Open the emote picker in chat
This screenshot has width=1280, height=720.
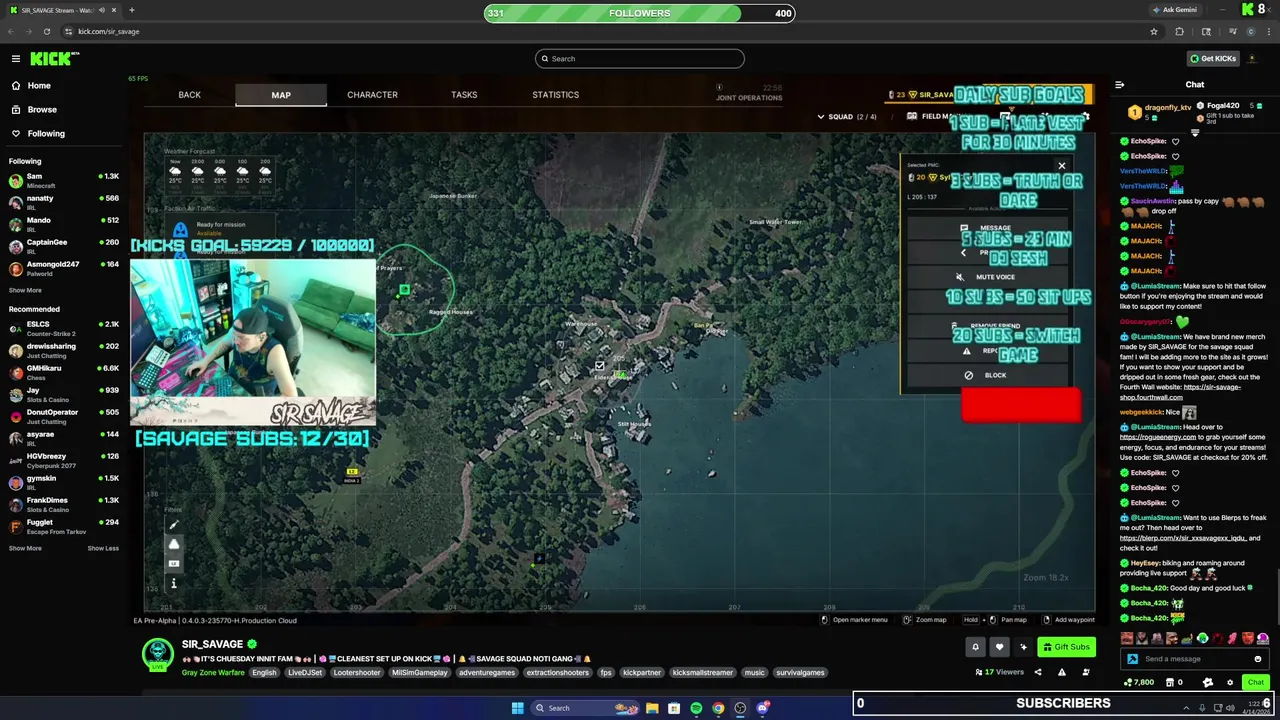pos(1258,660)
